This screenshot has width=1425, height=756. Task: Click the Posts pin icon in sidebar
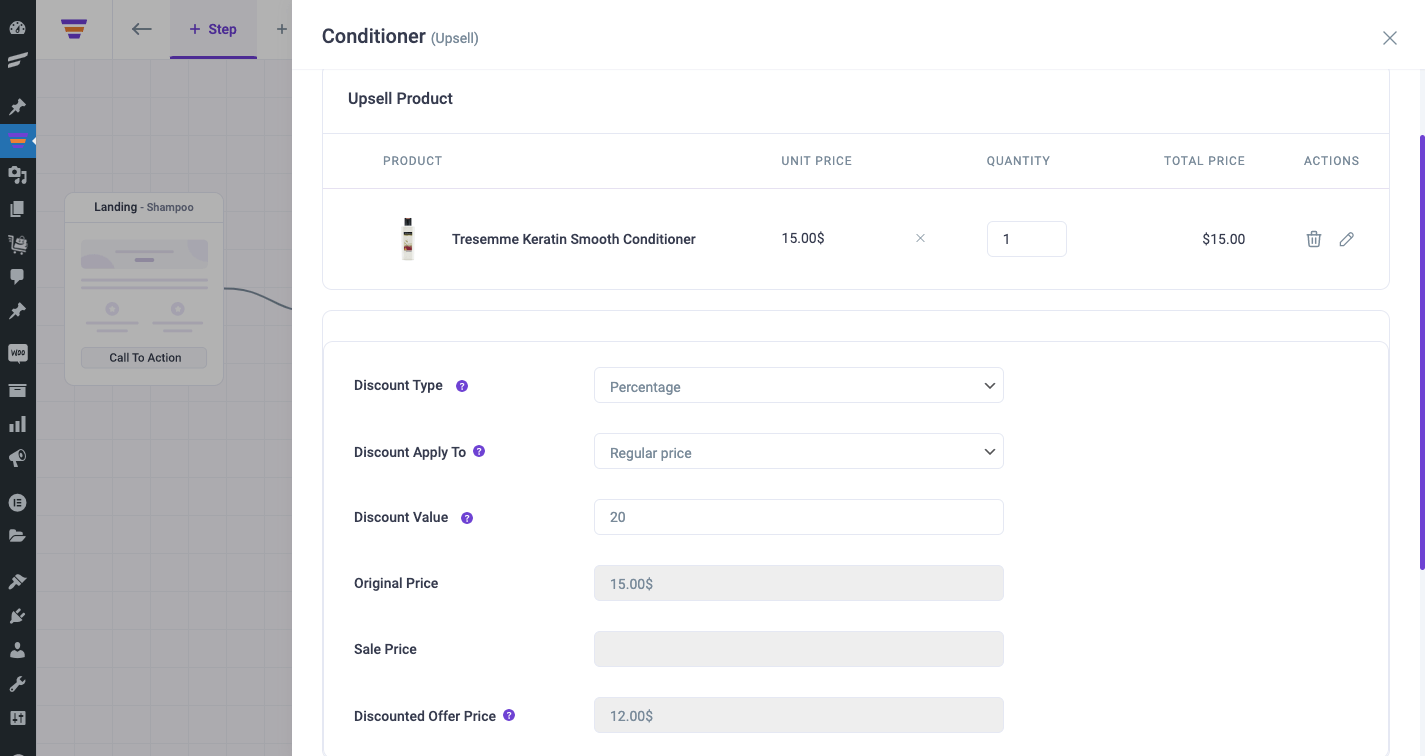(x=17, y=106)
